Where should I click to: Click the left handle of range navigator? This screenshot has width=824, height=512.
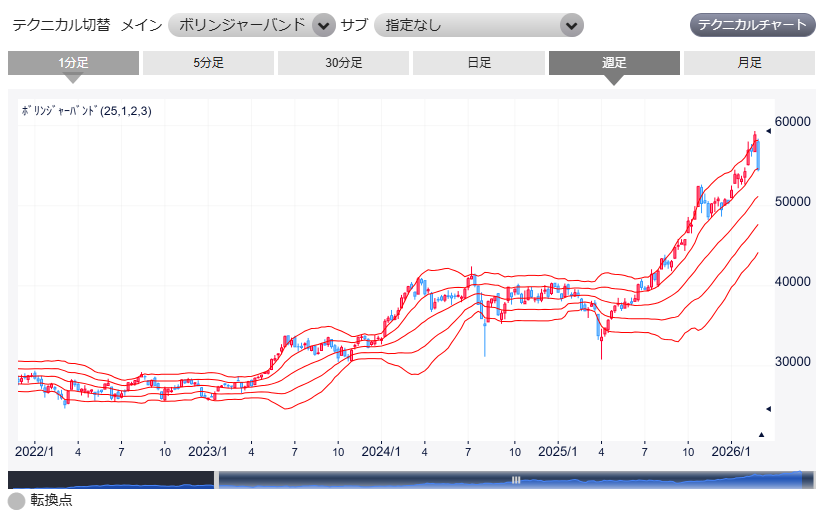[x=216, y=479]
